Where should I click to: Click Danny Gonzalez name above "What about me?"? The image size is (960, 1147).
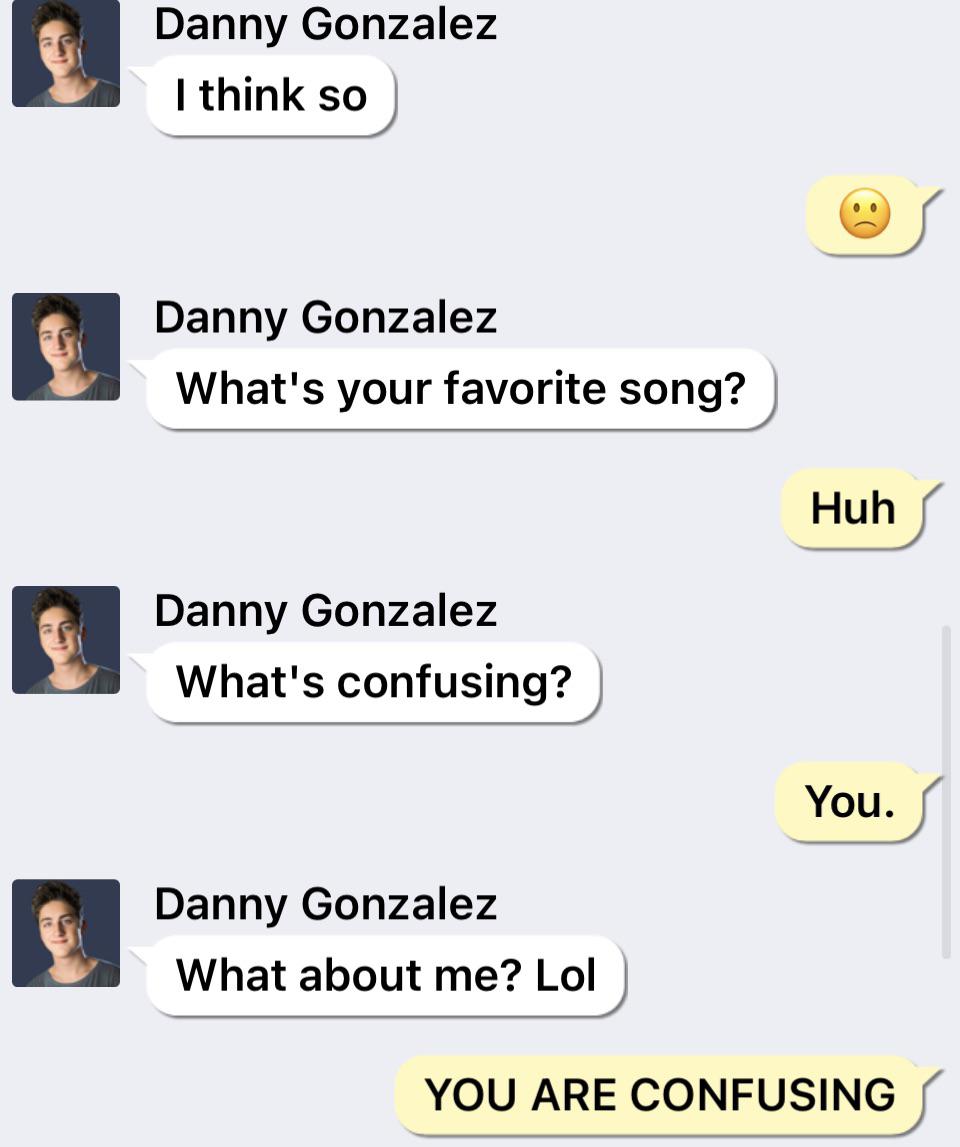pos(325,904)
